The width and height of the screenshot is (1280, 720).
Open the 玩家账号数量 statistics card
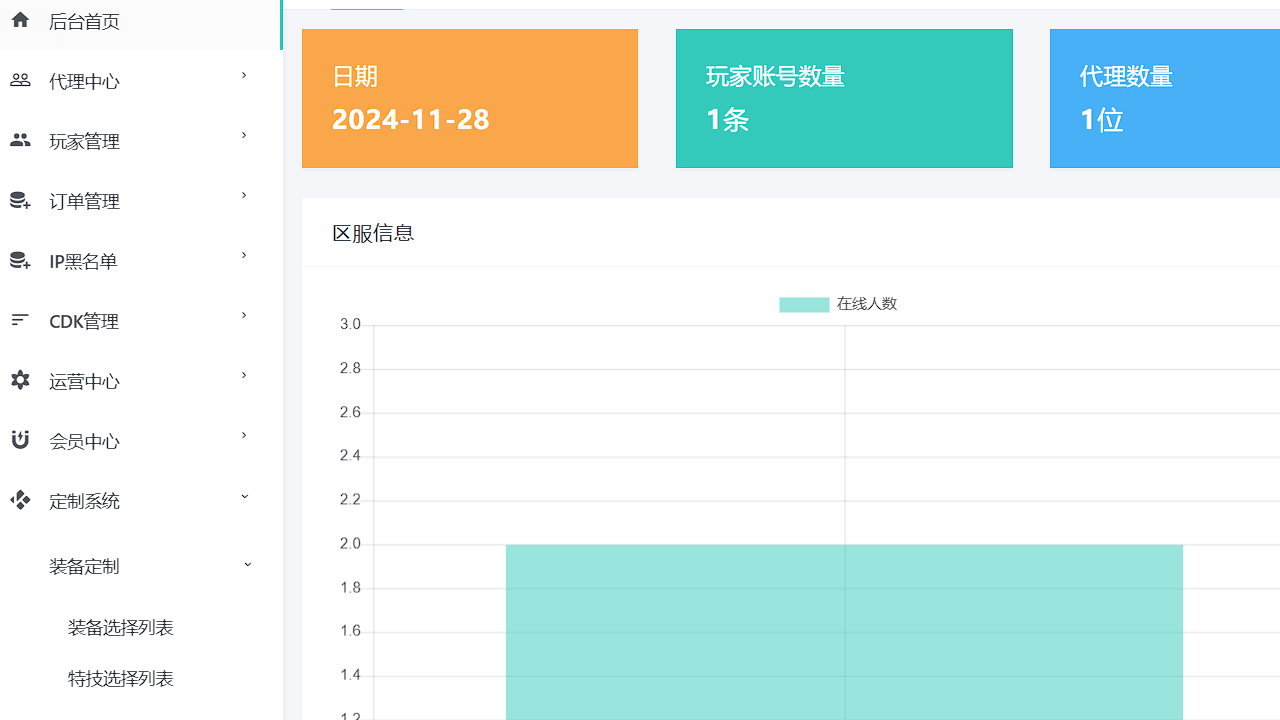pyautogui.click(x=843, y=98)
